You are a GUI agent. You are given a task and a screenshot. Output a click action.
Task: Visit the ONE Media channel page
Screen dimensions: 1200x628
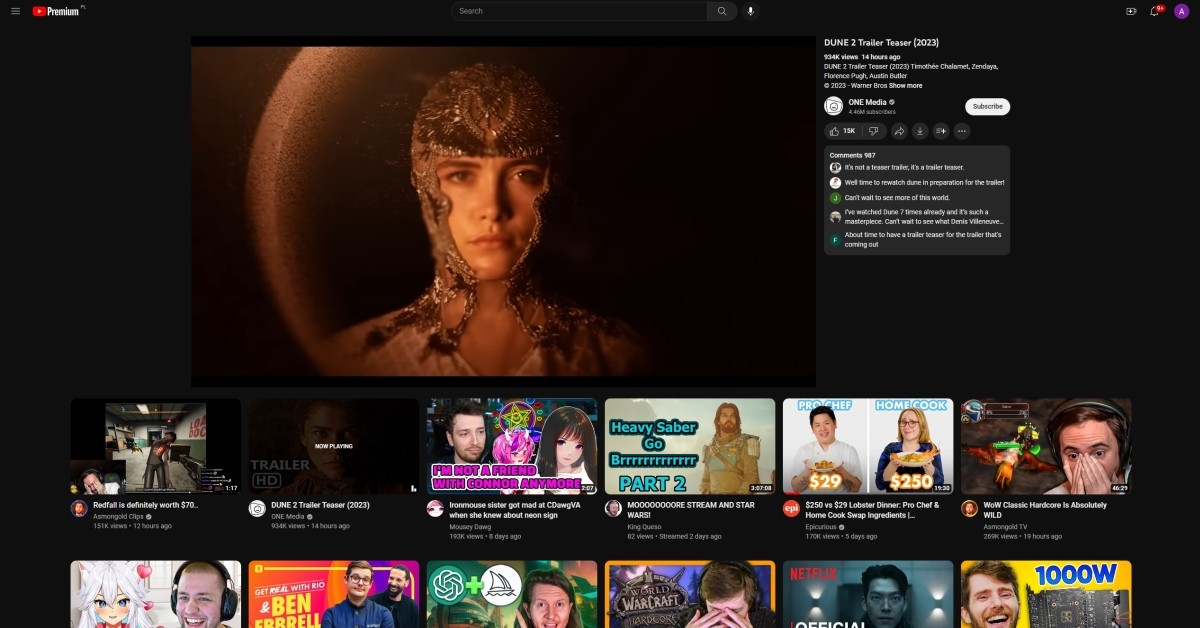click(869, 101)
